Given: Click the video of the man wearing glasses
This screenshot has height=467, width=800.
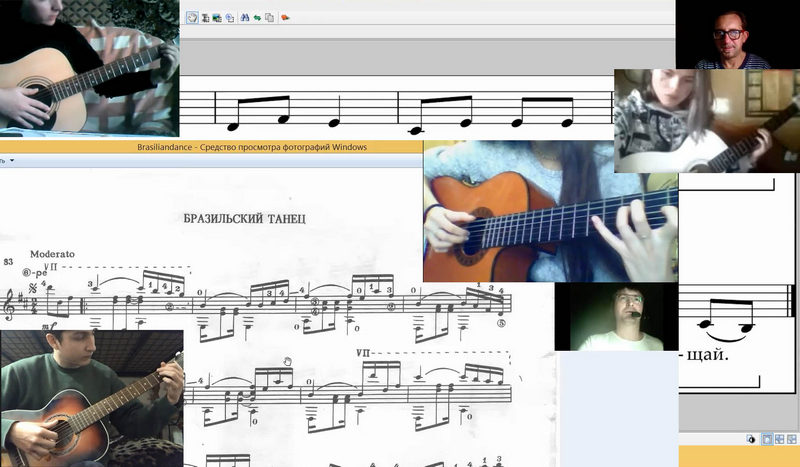Looking at the screenshot, I should tap(738, 34).
